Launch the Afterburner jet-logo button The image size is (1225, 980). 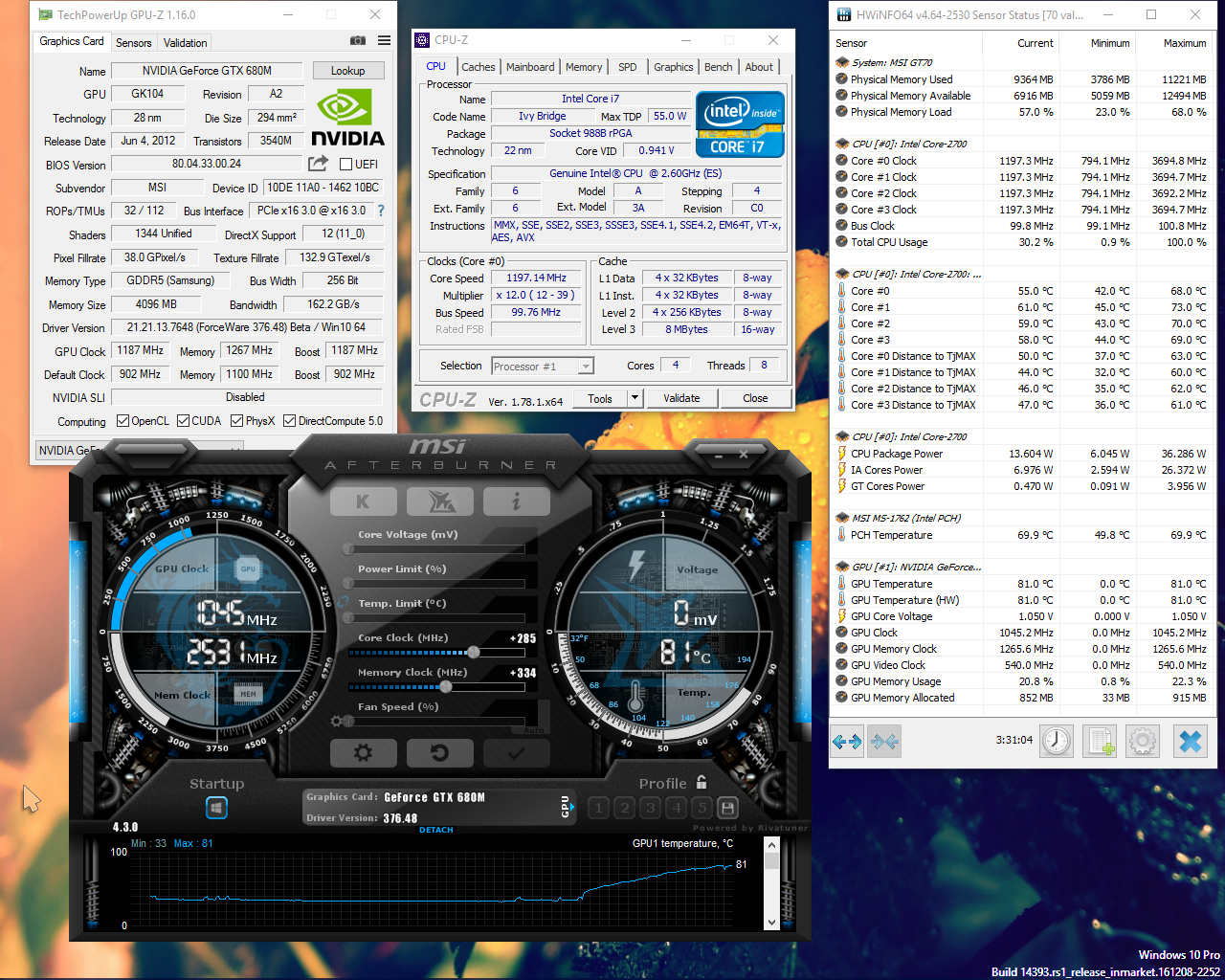439,501
